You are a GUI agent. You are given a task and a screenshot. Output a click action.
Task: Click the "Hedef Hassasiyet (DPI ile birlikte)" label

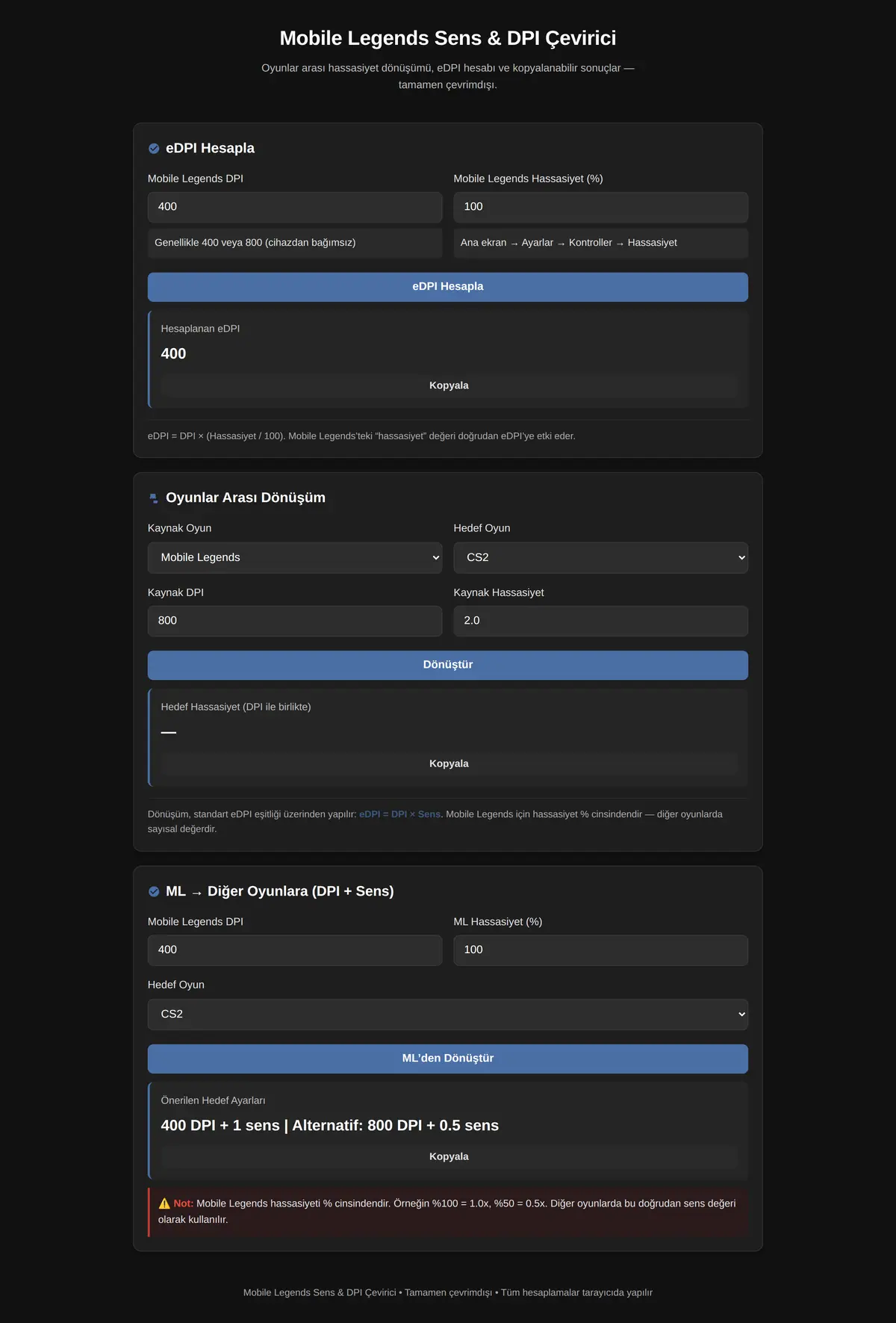(x=236, y=707)
